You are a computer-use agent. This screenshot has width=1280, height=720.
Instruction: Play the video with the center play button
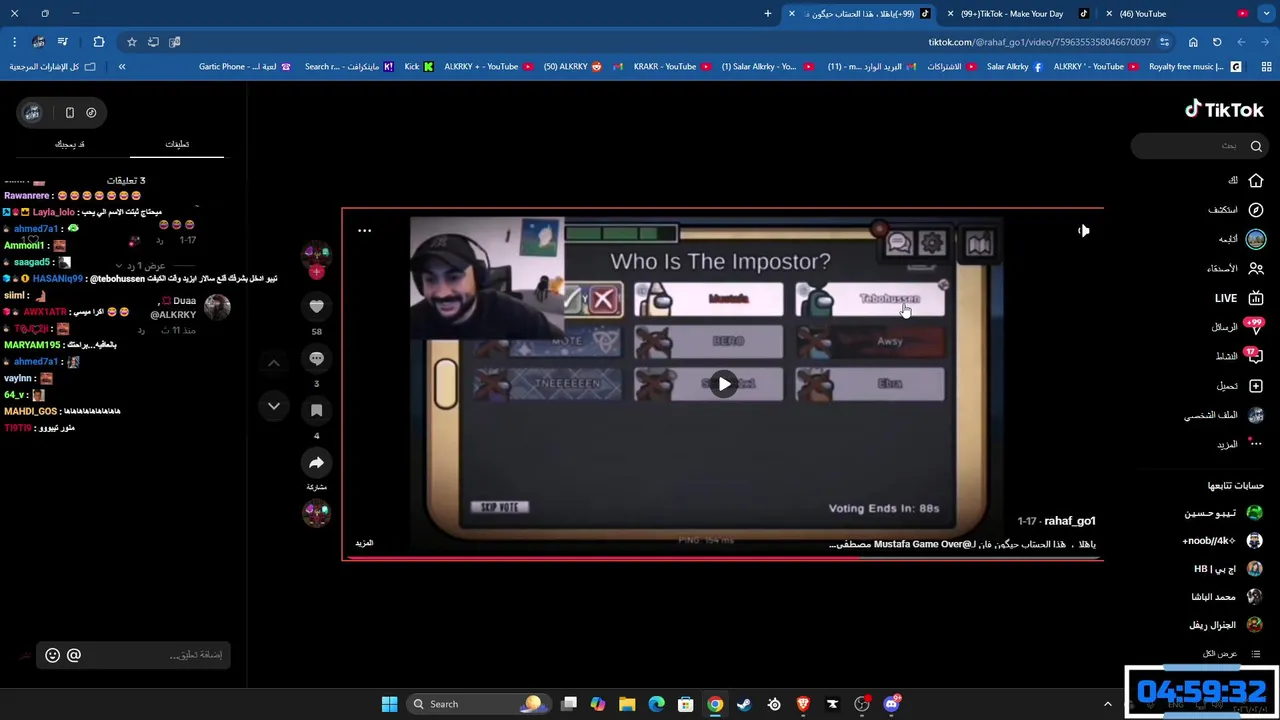tap(723, 384)
